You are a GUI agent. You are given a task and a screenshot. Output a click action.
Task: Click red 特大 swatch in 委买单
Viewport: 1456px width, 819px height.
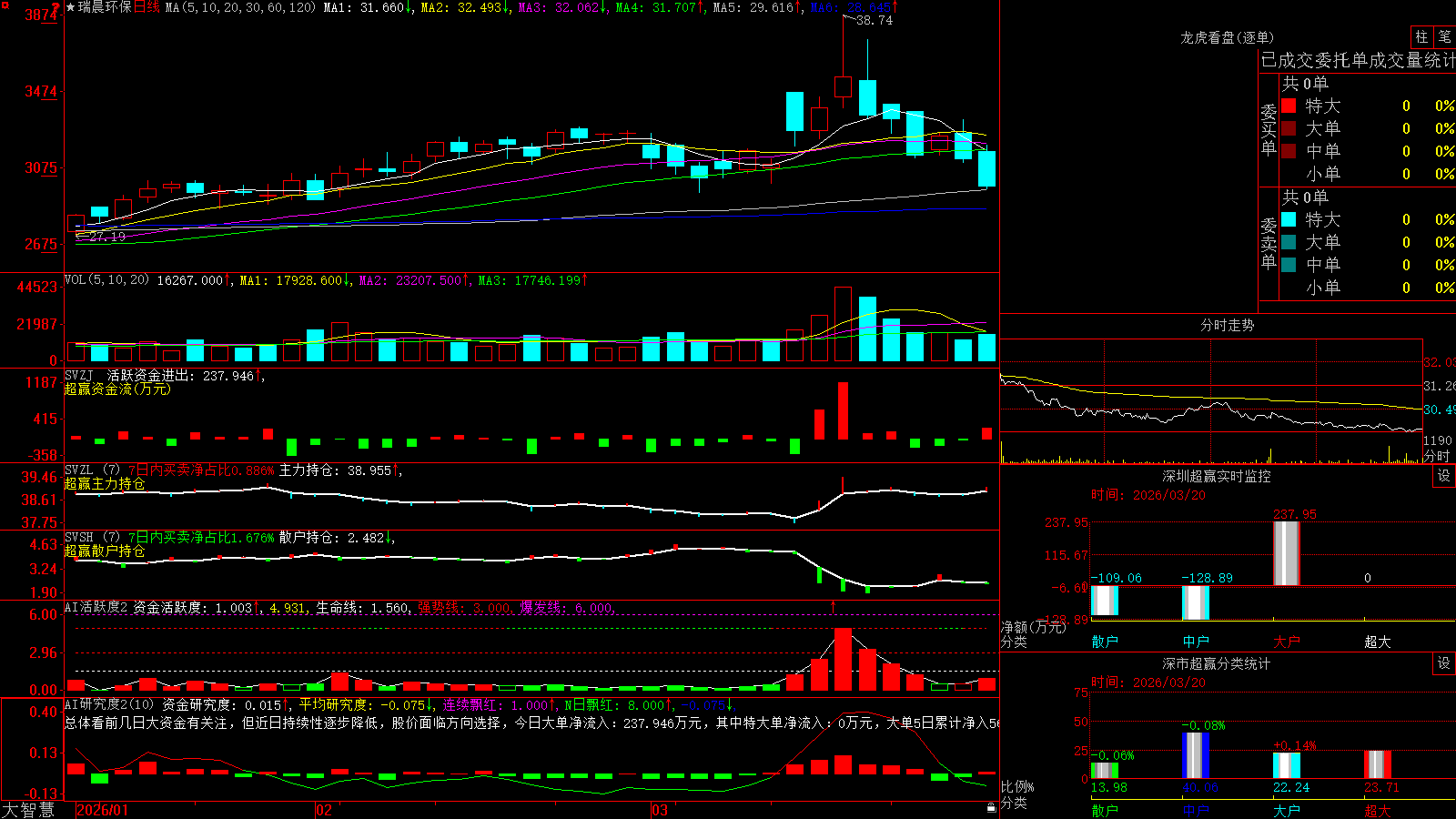pyautogui.click(x=1289, y=106)
